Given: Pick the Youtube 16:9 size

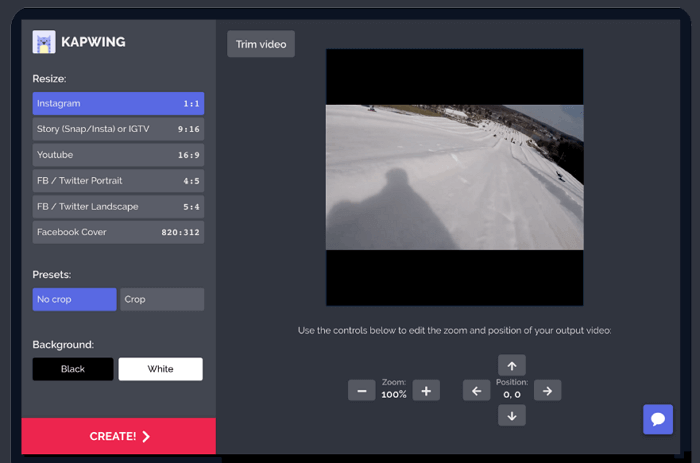Looking at the screenshot, I should click(118, 155).
